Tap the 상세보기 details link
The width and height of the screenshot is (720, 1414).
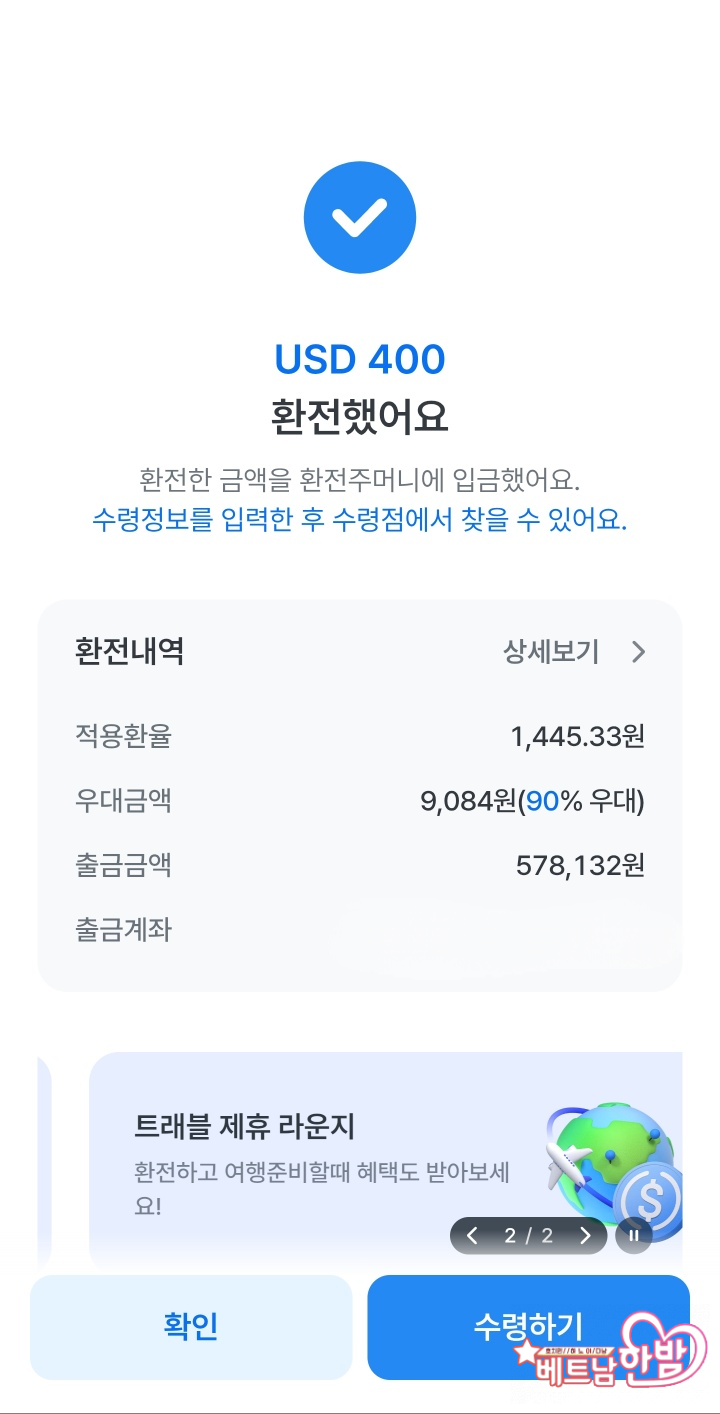551,653
